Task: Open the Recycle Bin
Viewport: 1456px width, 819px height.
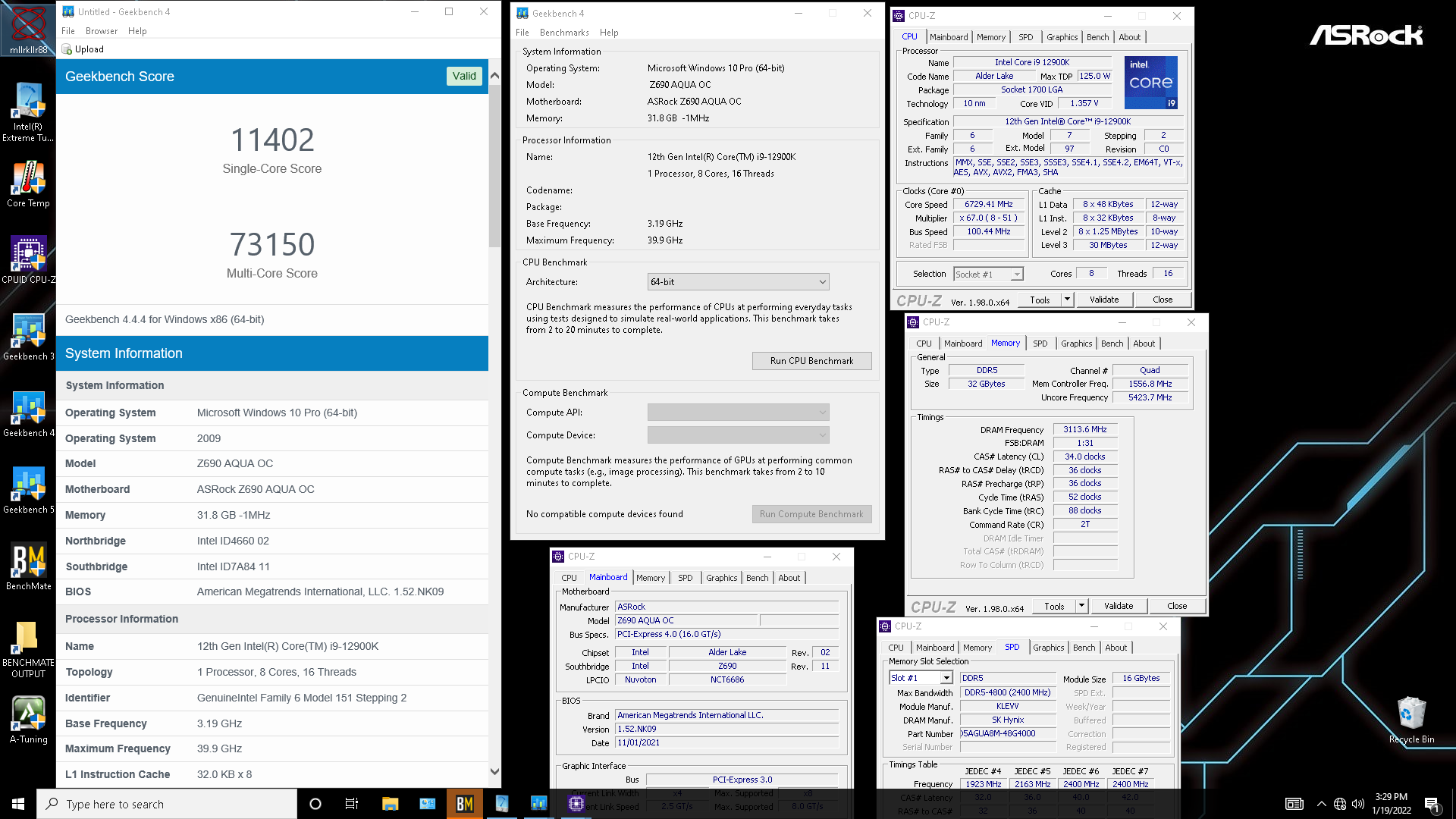Action: point(1411,720)
